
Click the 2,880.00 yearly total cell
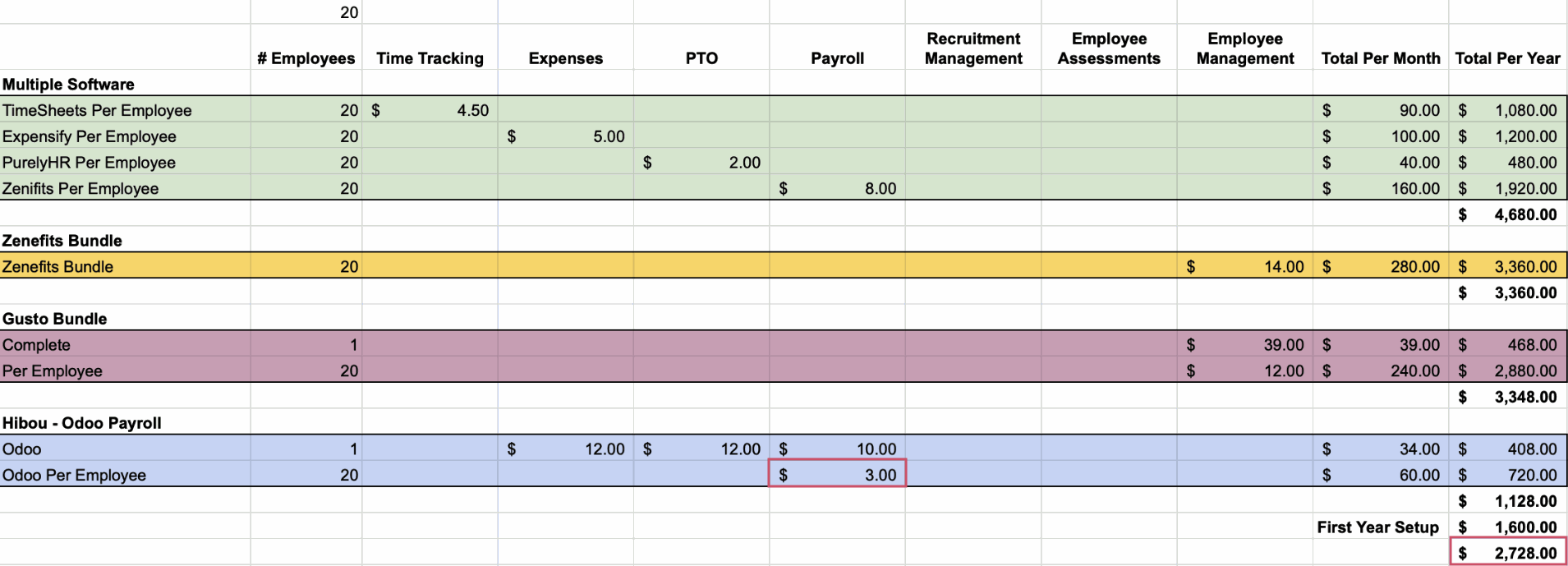click(1507, 370)
